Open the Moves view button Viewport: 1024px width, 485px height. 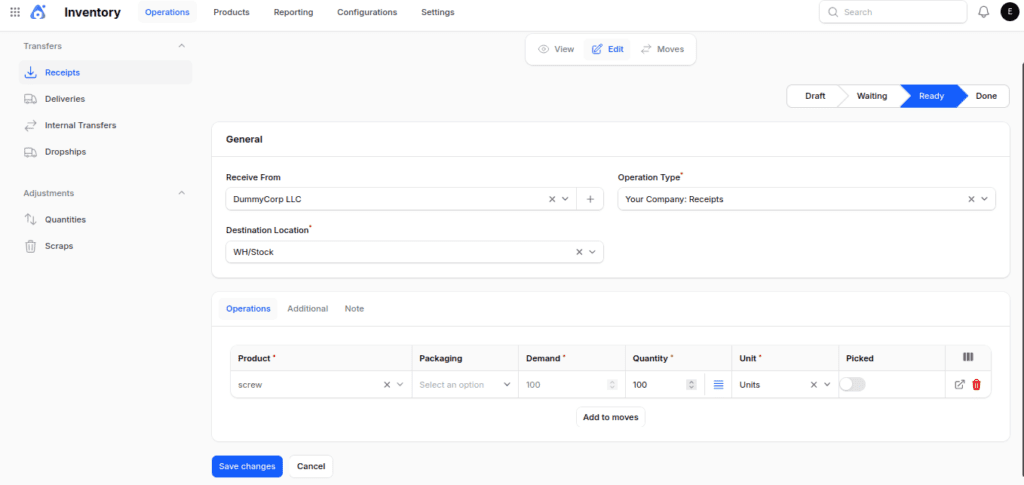(x=662, y=49)
